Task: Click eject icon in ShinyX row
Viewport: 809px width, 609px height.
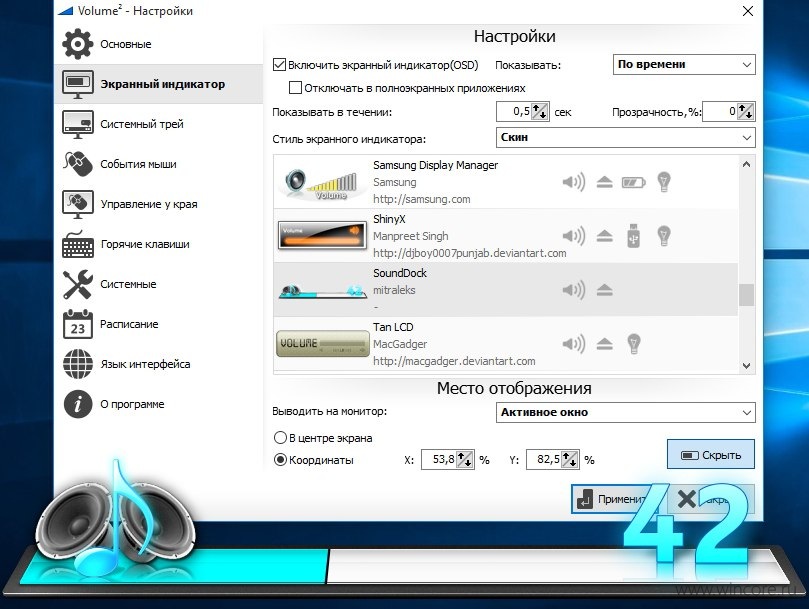Action: pyautogui.click(x=604, y=236)
